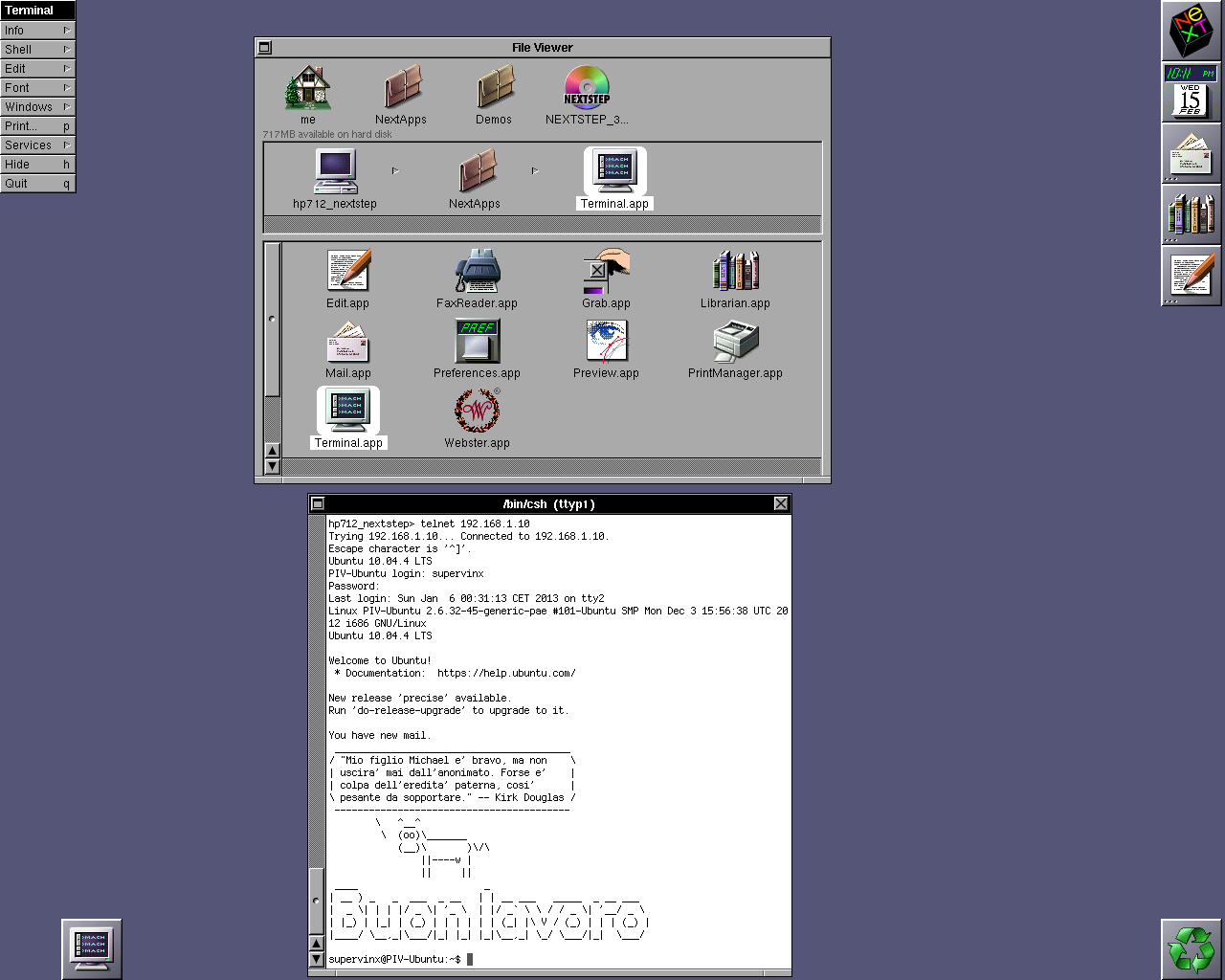Select Terminal.app icon in the file list
Screen dimensions: 1225x980
point(348,412)
